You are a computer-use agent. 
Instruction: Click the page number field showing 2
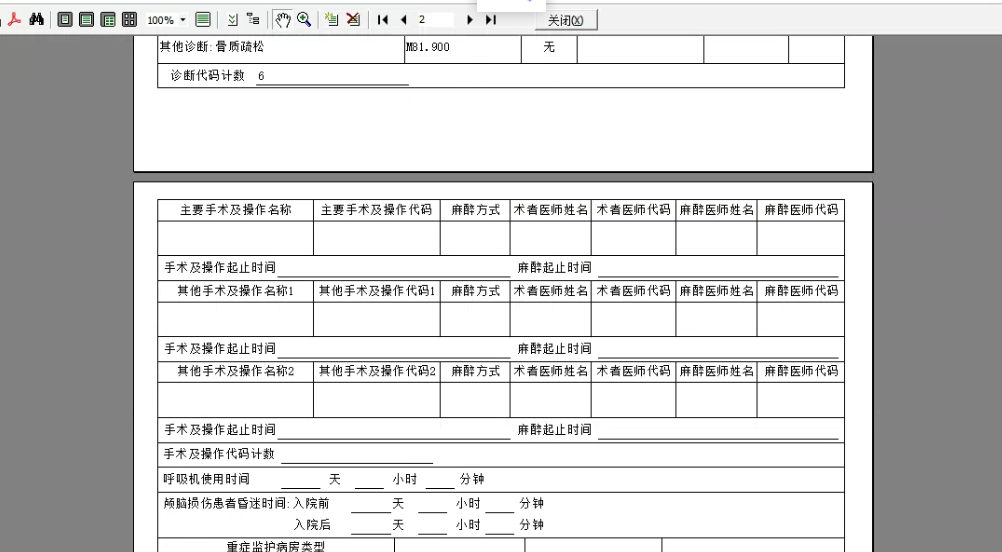pyautogui.click(x=435, y=20)
